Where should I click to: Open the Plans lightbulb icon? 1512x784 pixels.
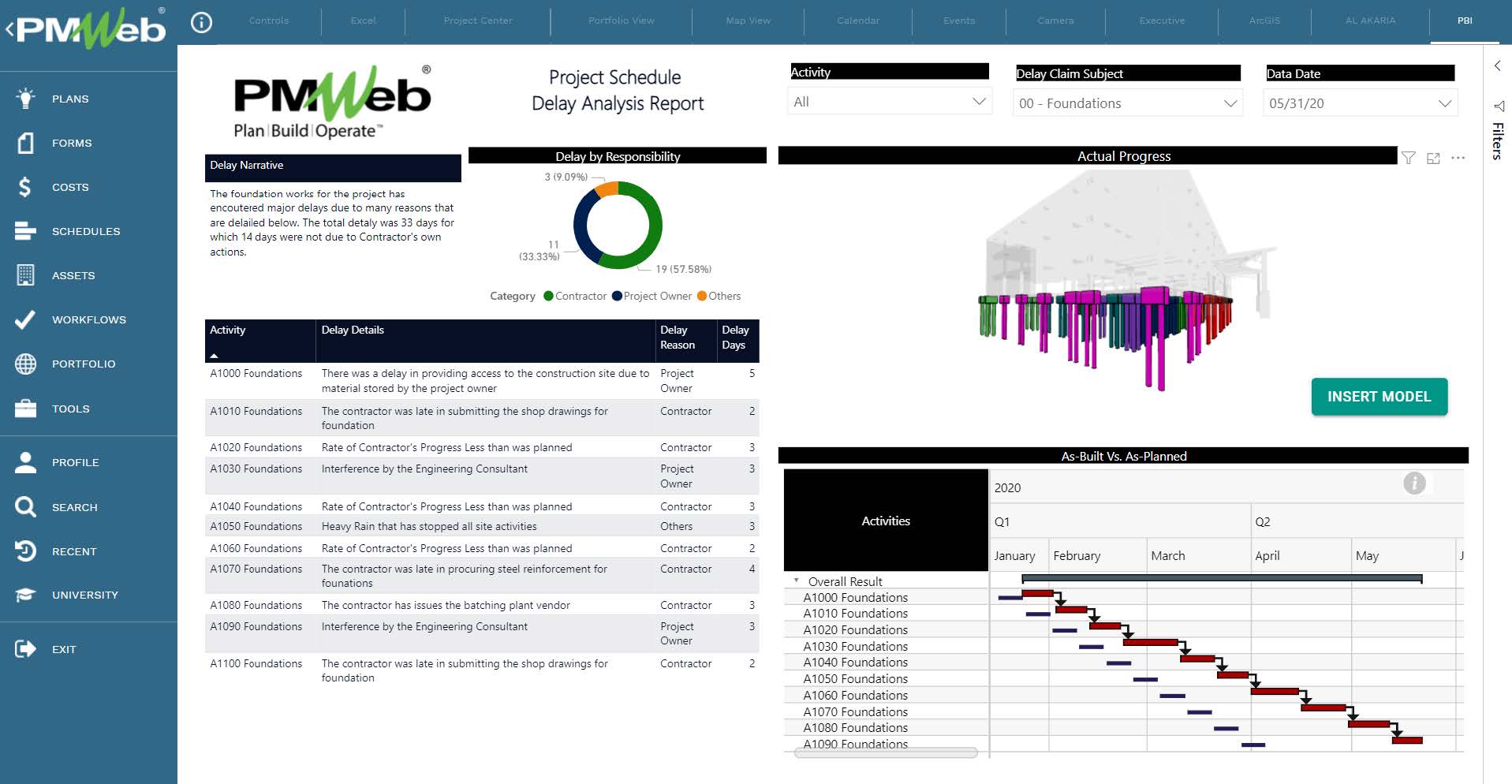click(26, 98)
